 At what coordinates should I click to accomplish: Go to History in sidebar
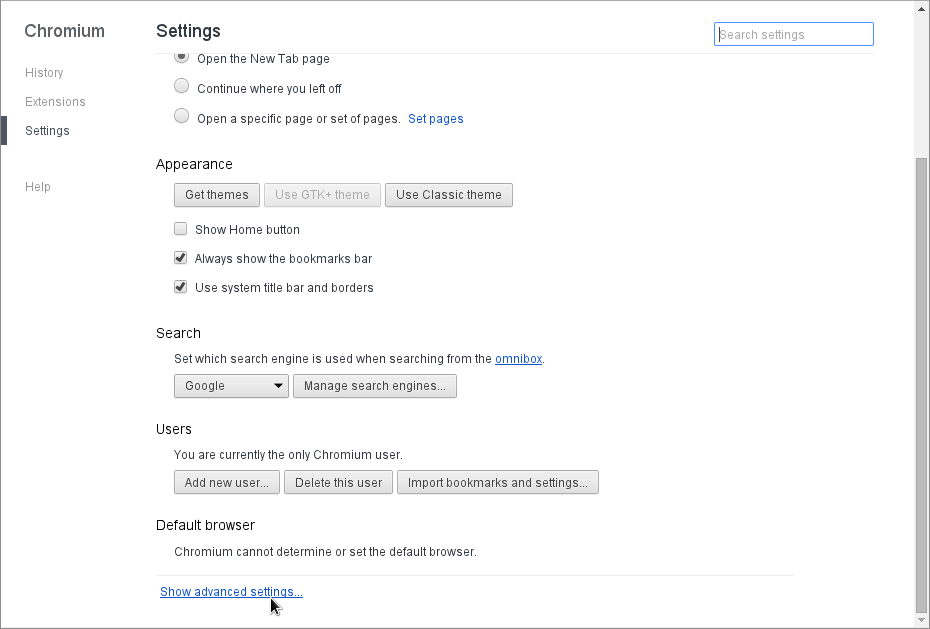tap(44, 73)
